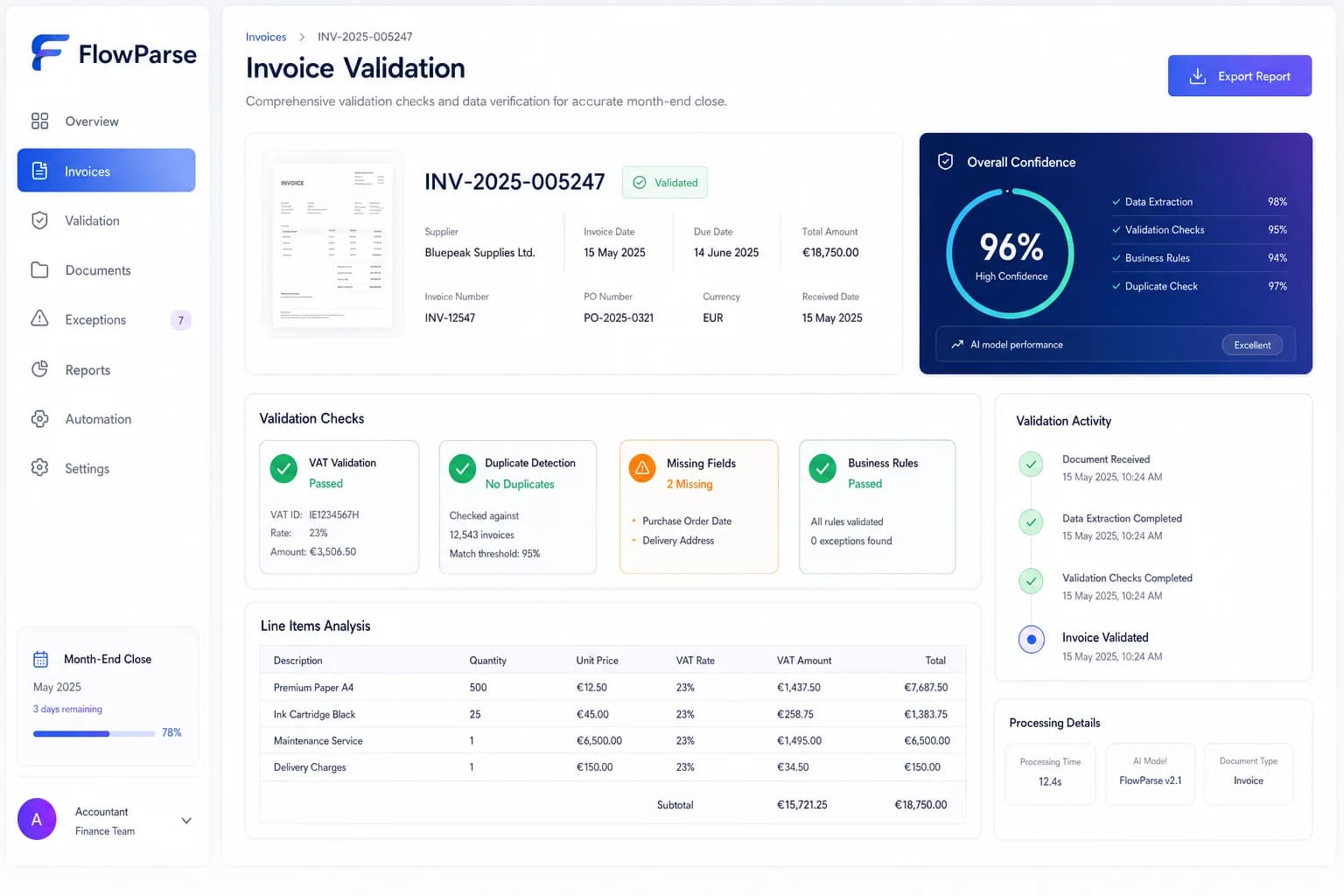
Task: Click the download icon in Export Report
Action: tap(1197, 76)
